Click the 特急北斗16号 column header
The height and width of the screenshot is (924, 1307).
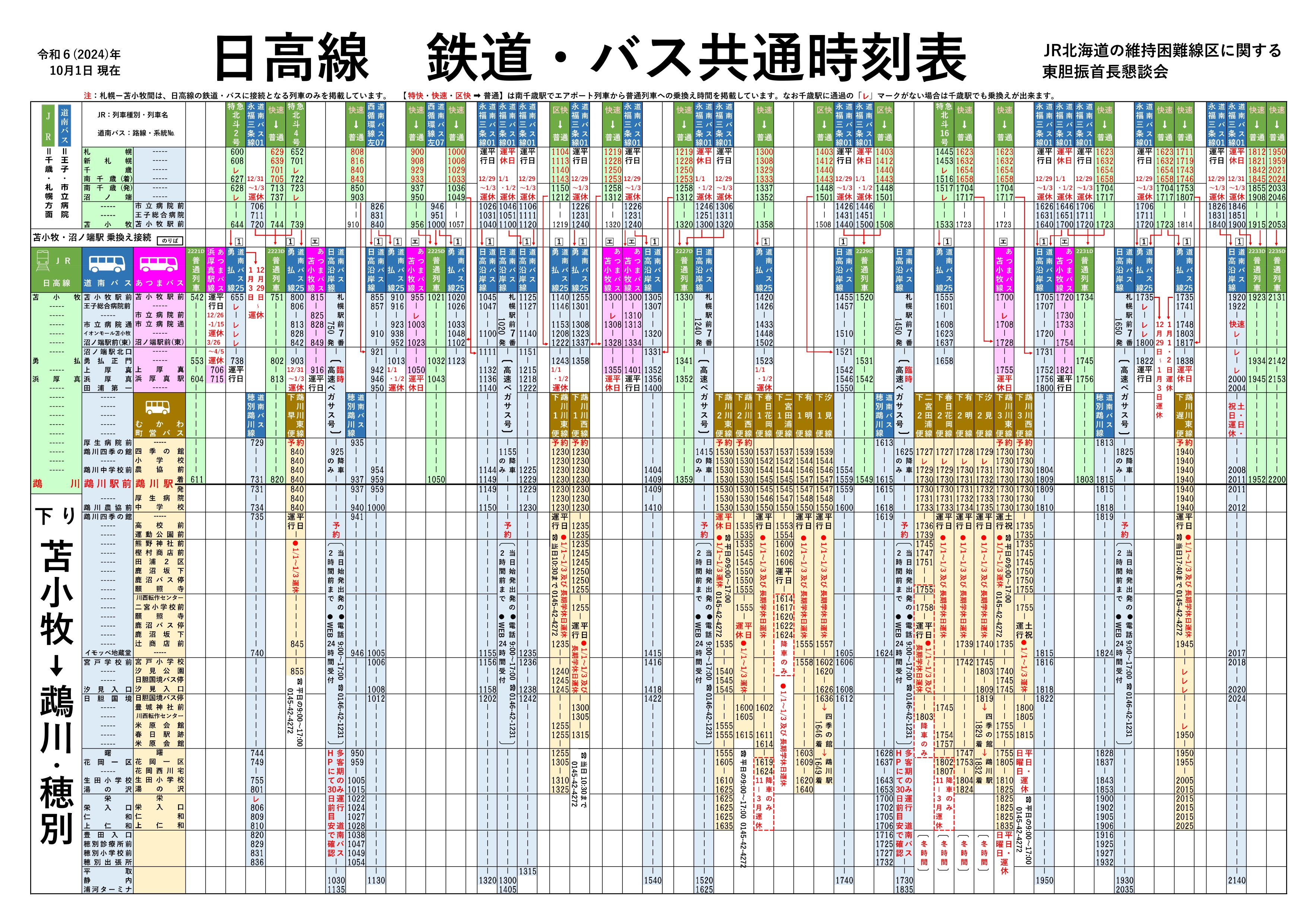[x=944, y=125]
